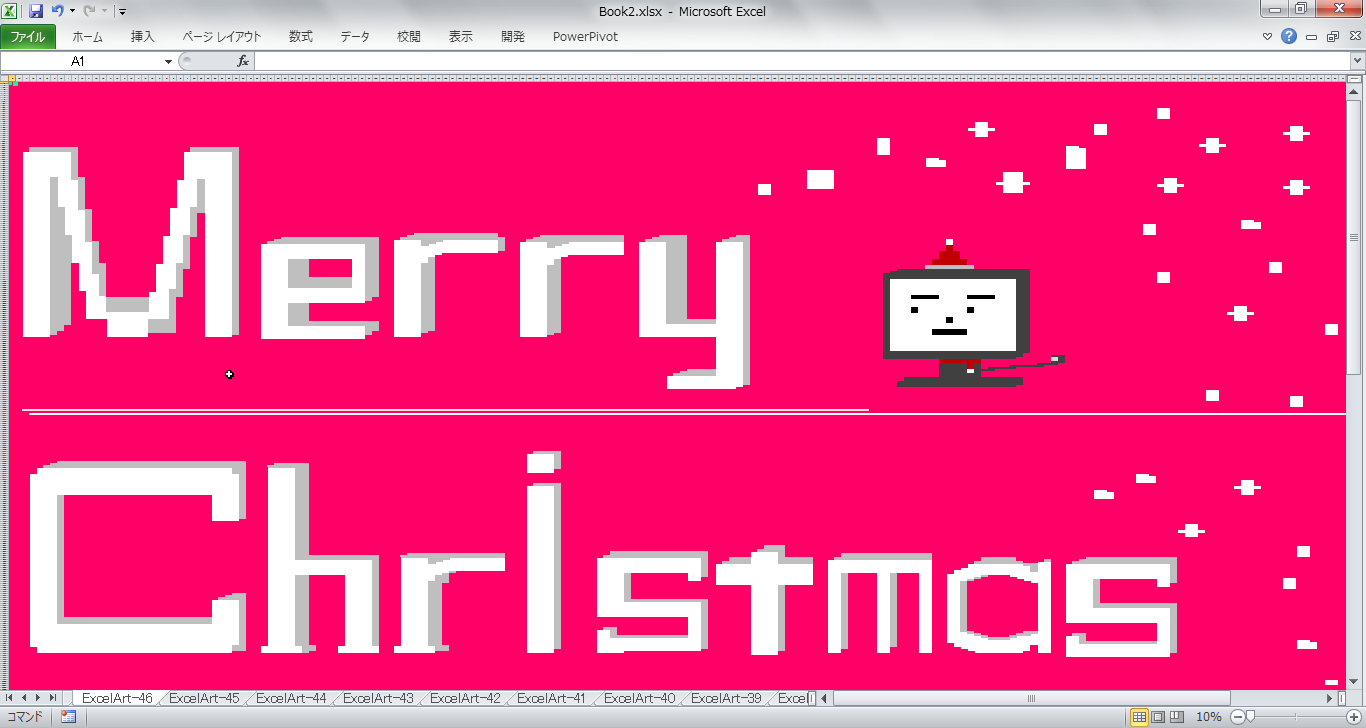Open the Undo history dropdown arrow

(72, 12)
